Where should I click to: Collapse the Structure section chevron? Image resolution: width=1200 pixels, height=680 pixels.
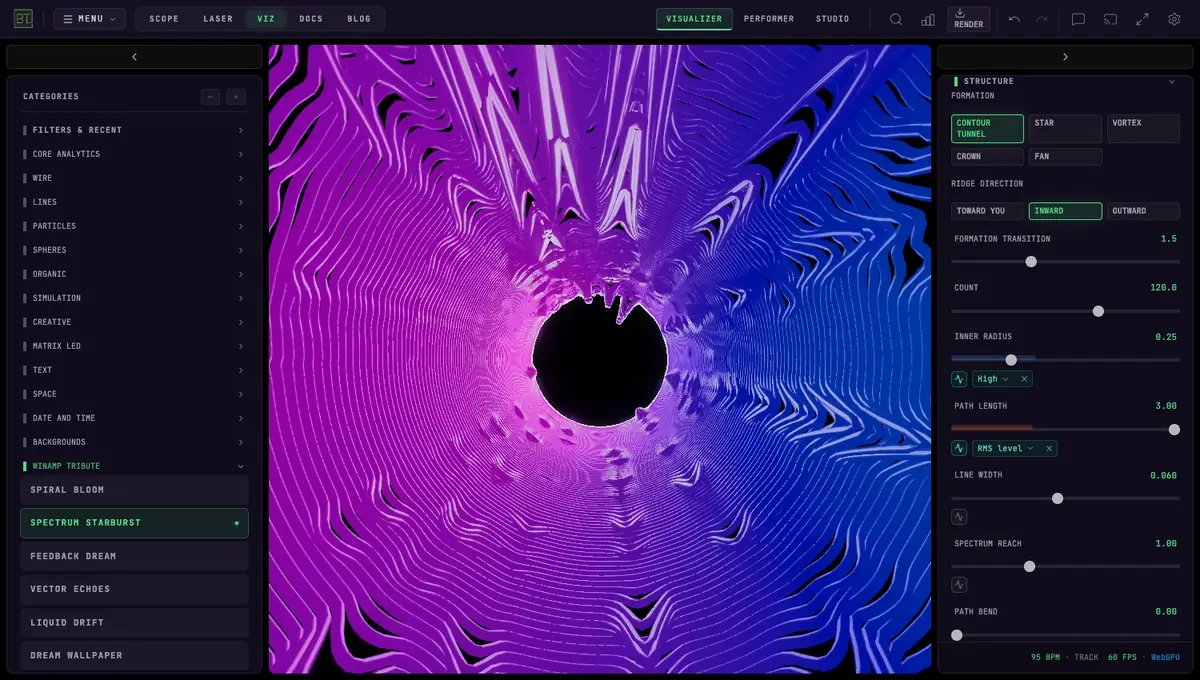(1172, 81)
